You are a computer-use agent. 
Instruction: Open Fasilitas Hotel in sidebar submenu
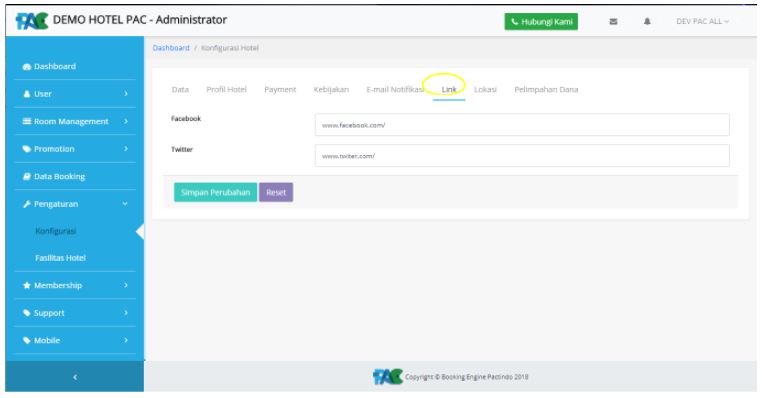[60, 258]
